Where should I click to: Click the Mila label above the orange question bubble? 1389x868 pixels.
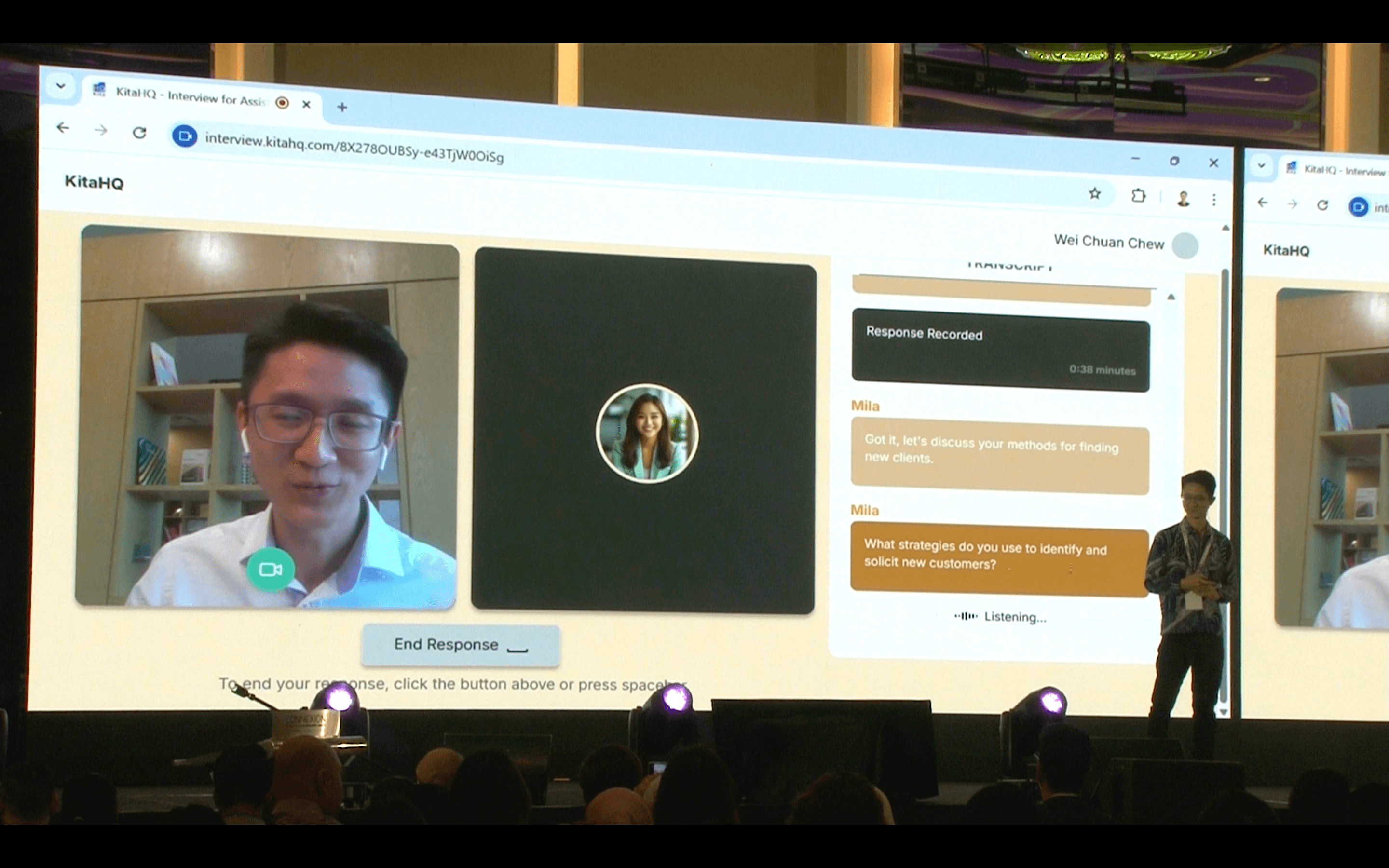(x=864, y=510)
